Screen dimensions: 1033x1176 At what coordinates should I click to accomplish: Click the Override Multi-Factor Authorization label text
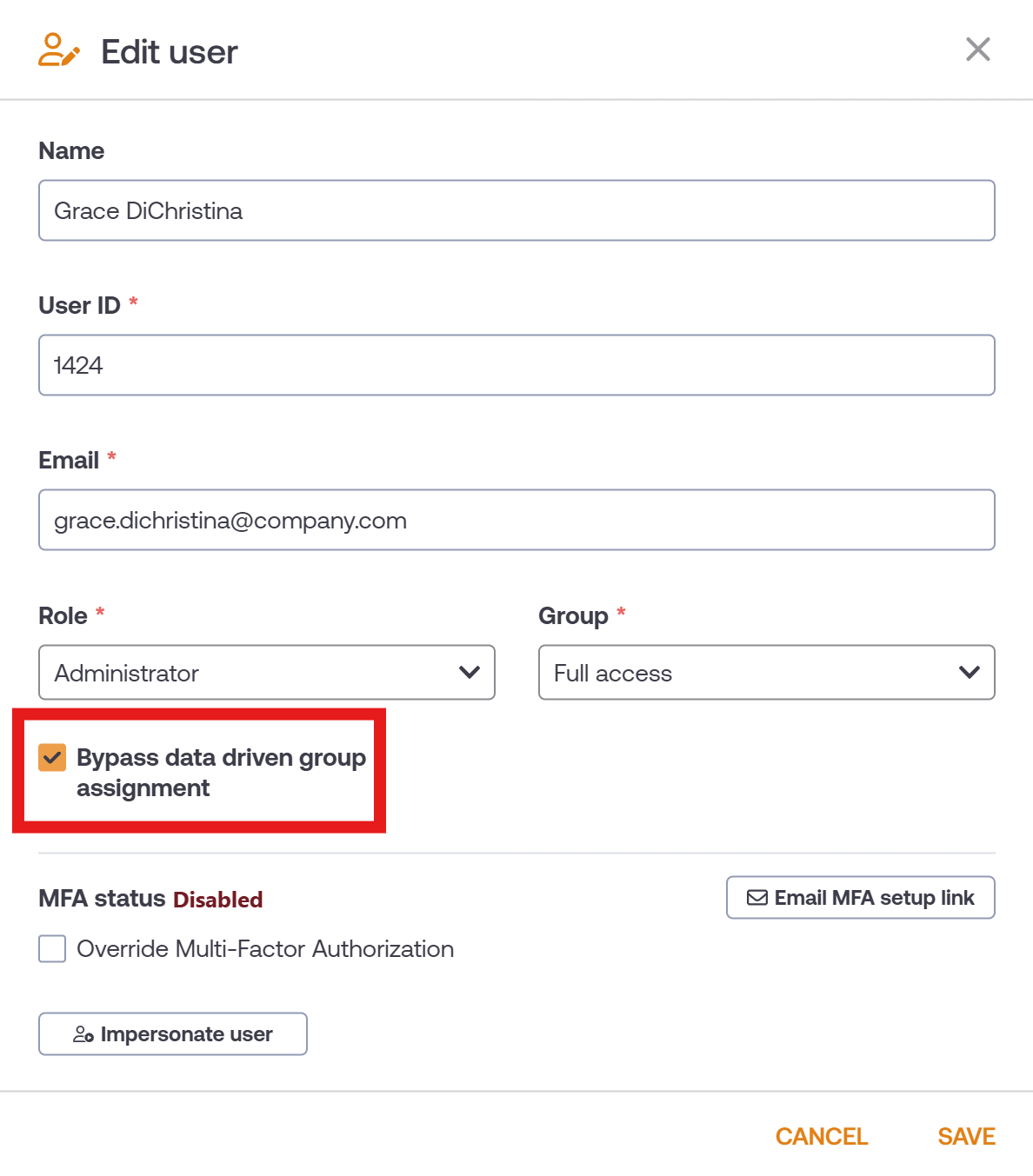coord(265,948)
